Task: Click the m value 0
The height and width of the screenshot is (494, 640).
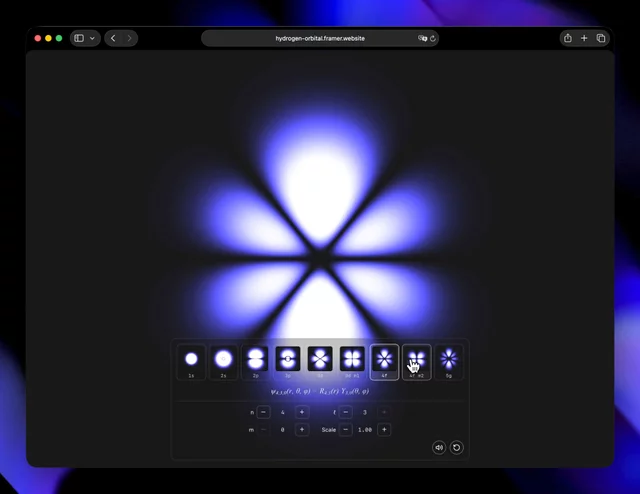Action: (x=282, y=429)
